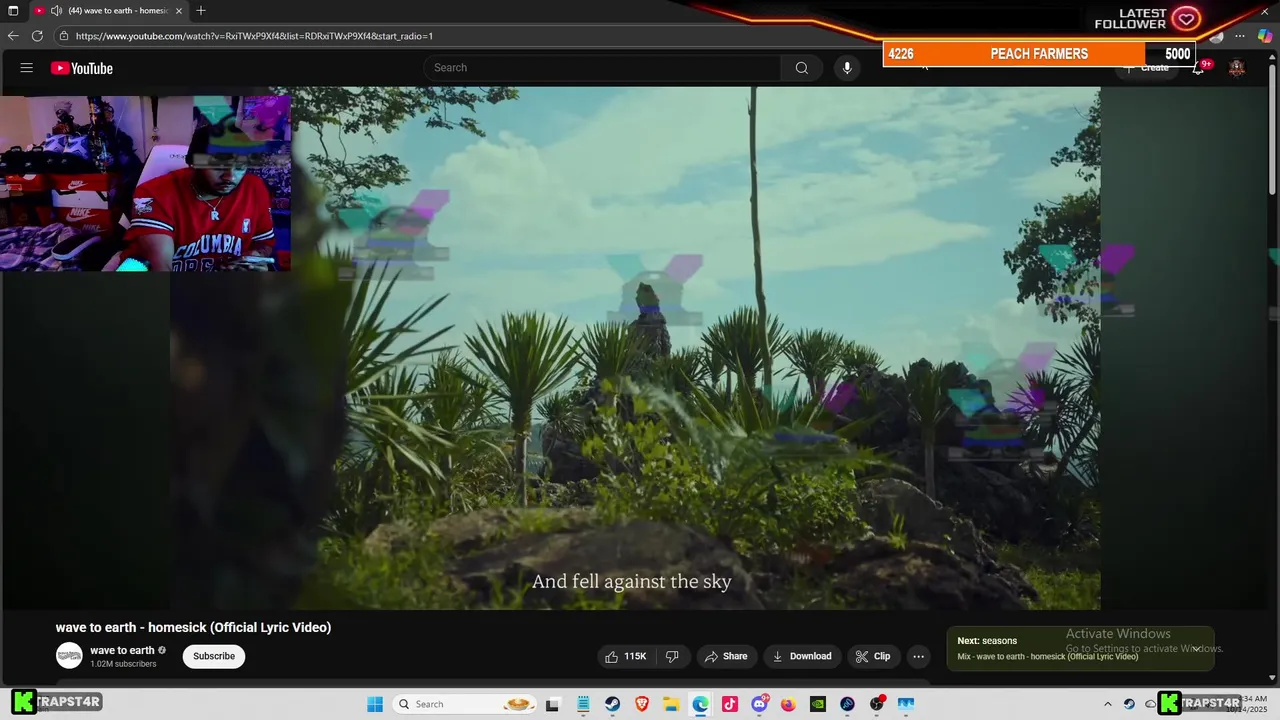Open YouTube notifications bell
The image size is (1280, 720).
click(x=1198, y=68)
